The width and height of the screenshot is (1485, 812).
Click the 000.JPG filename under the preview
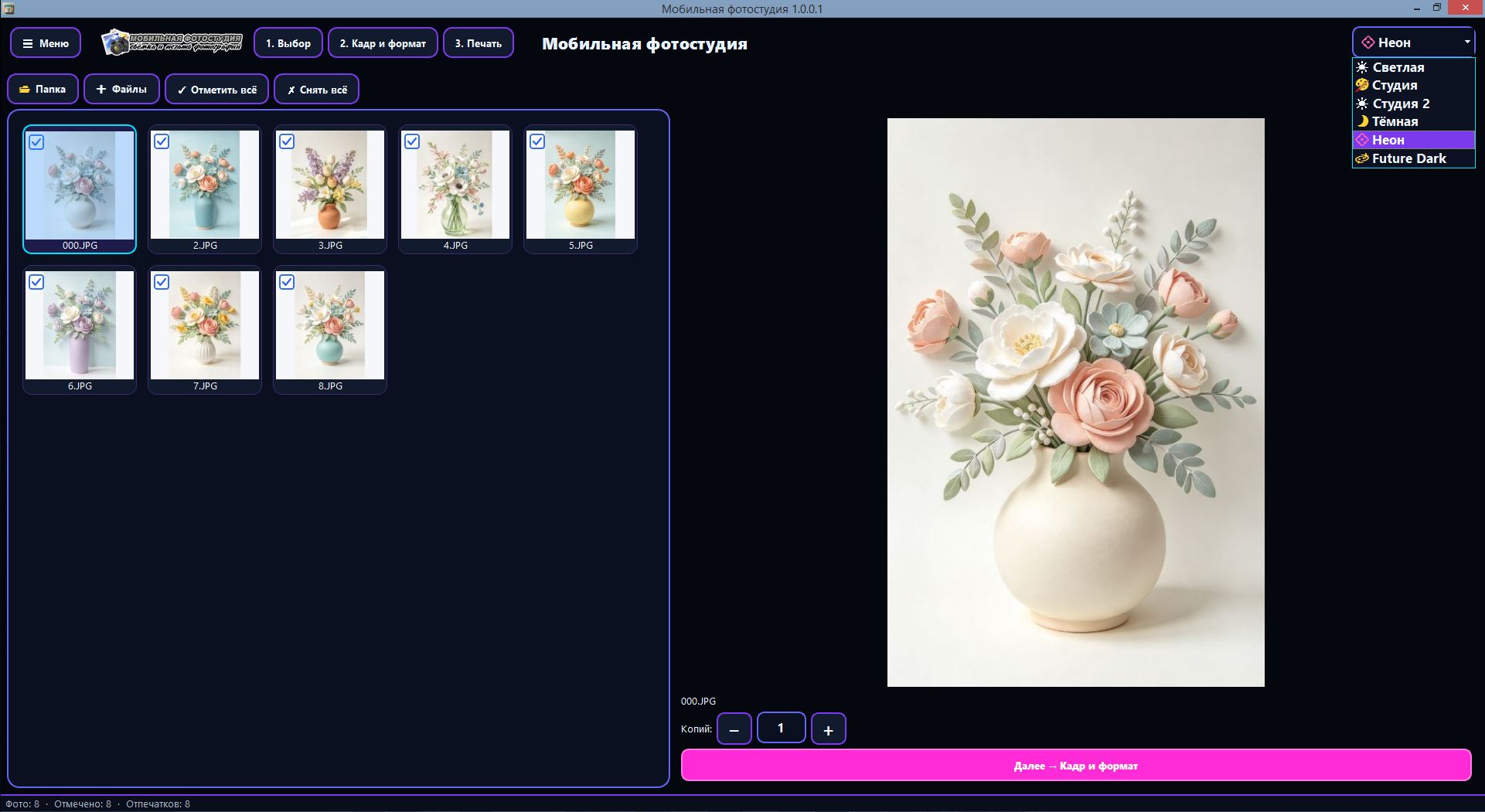(x=698, y=702)
